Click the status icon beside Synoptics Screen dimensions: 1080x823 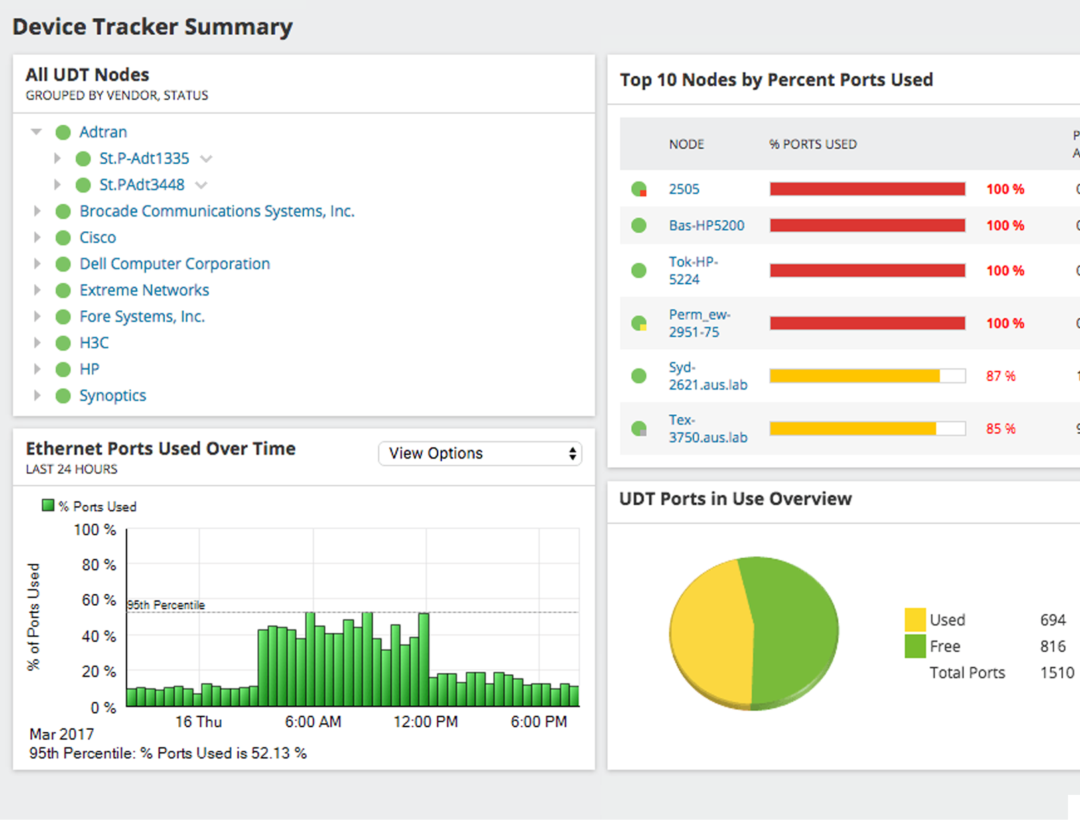63,396
